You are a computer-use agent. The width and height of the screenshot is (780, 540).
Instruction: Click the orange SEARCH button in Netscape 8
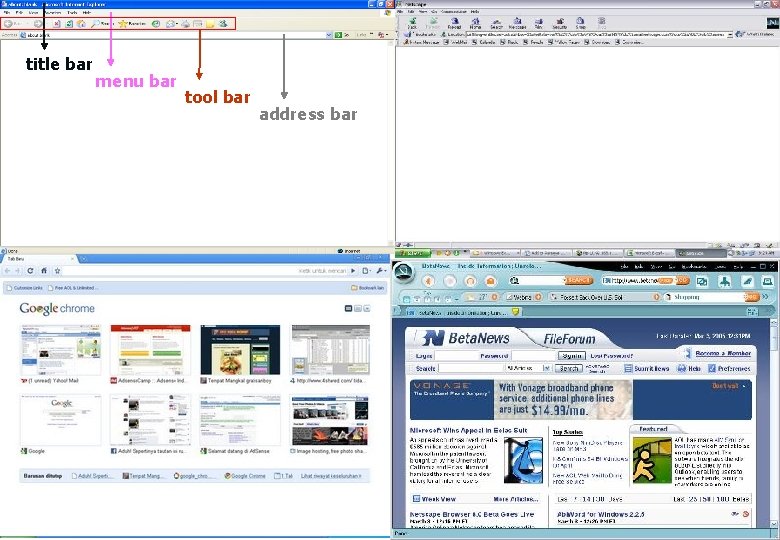pyautogui.click(x=579, y=280)
